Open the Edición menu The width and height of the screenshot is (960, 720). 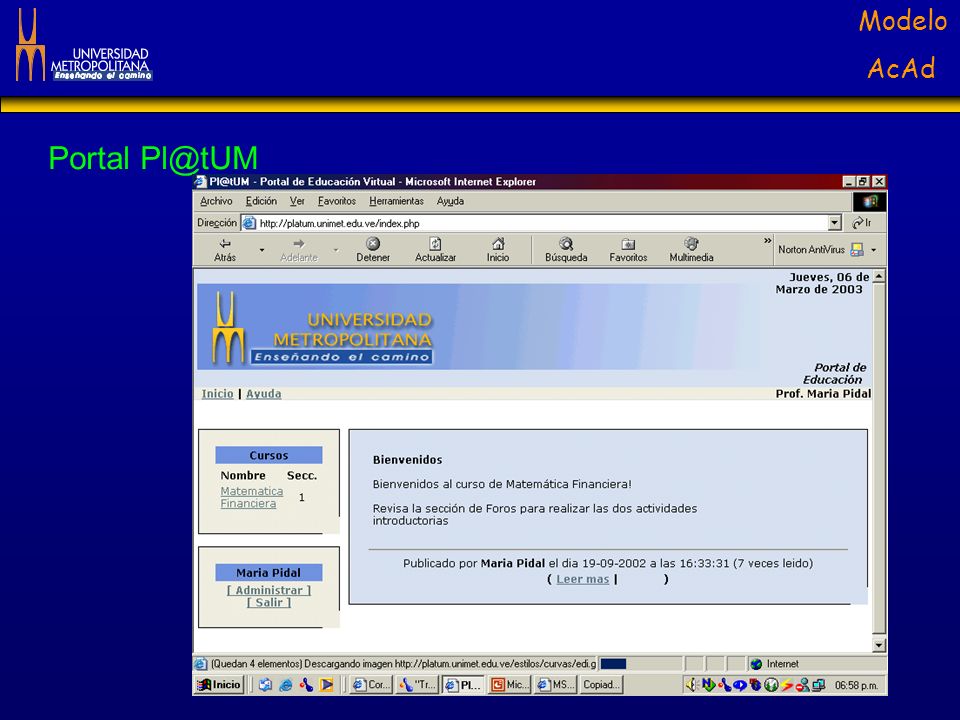[261, 201]
